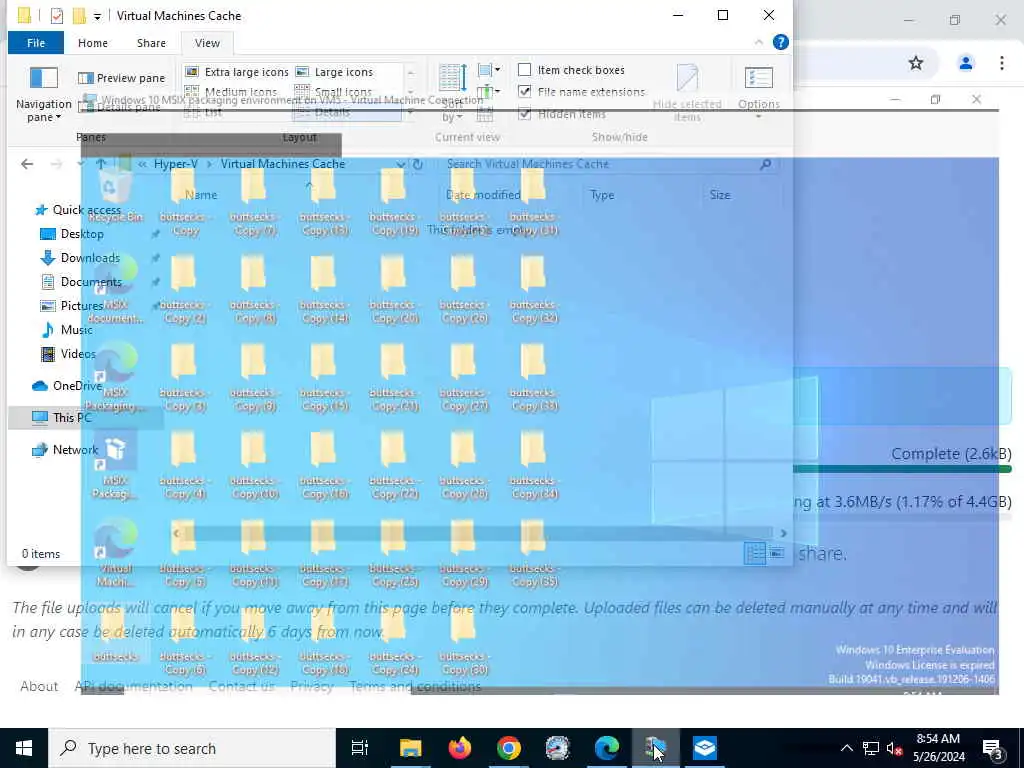The width and height of the screenshot is (1024, 768).
Task: Open Explorer help question mark icon
Action: (x=780, y=42)
